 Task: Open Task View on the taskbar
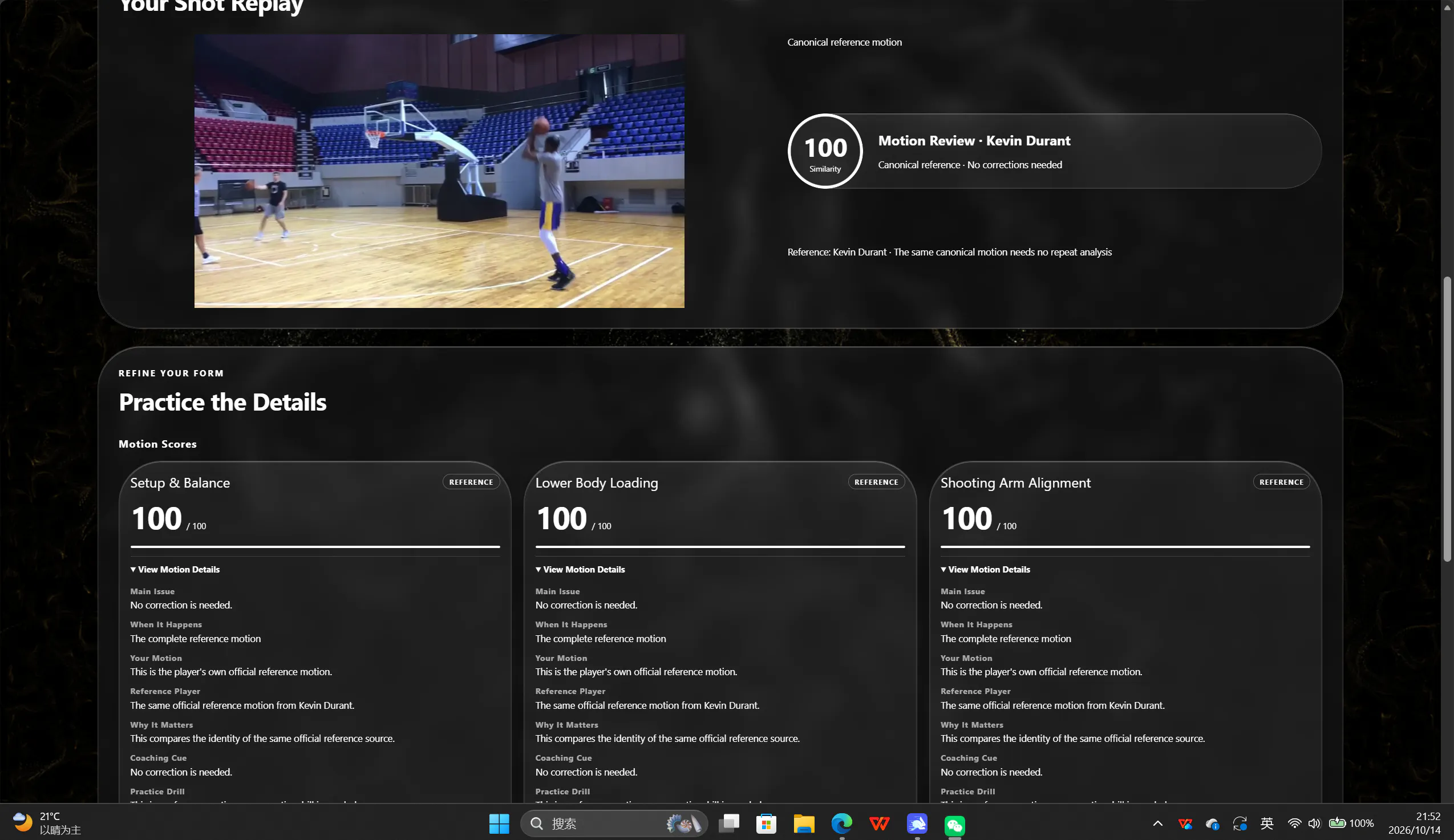pyautogui.click(x=728, y=823)
